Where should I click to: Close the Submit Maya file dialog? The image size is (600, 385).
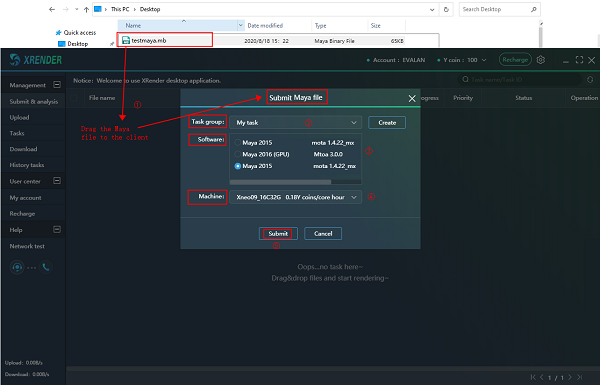tap(412, 99)
